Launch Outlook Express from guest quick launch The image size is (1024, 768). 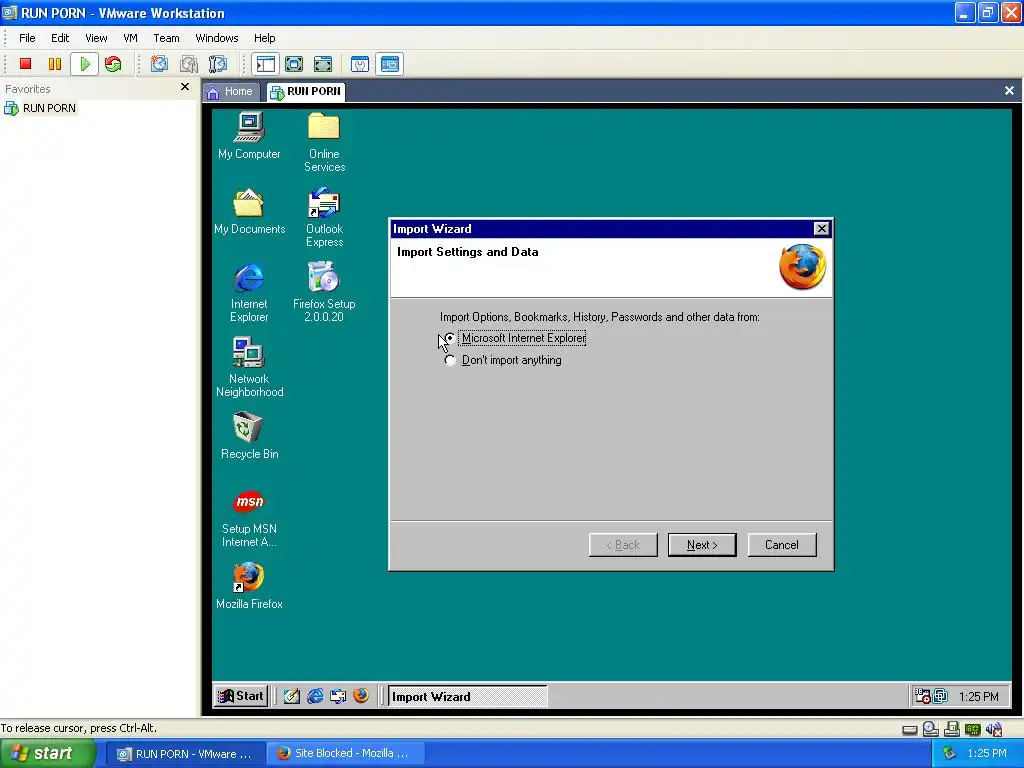coord(338,696)
